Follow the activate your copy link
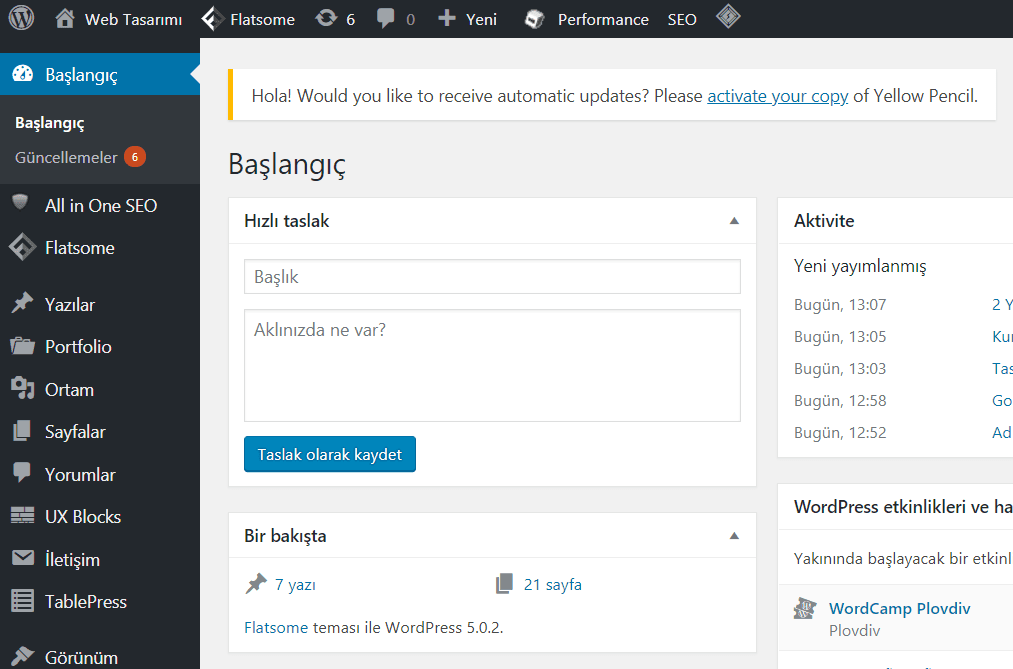Screen dimensions: 1013x669 coord(777,96)
